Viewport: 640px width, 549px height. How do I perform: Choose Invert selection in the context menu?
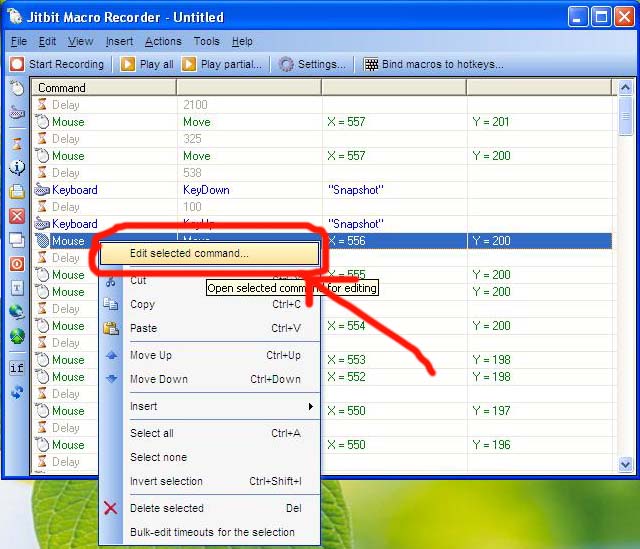click(x=209, y=481)
